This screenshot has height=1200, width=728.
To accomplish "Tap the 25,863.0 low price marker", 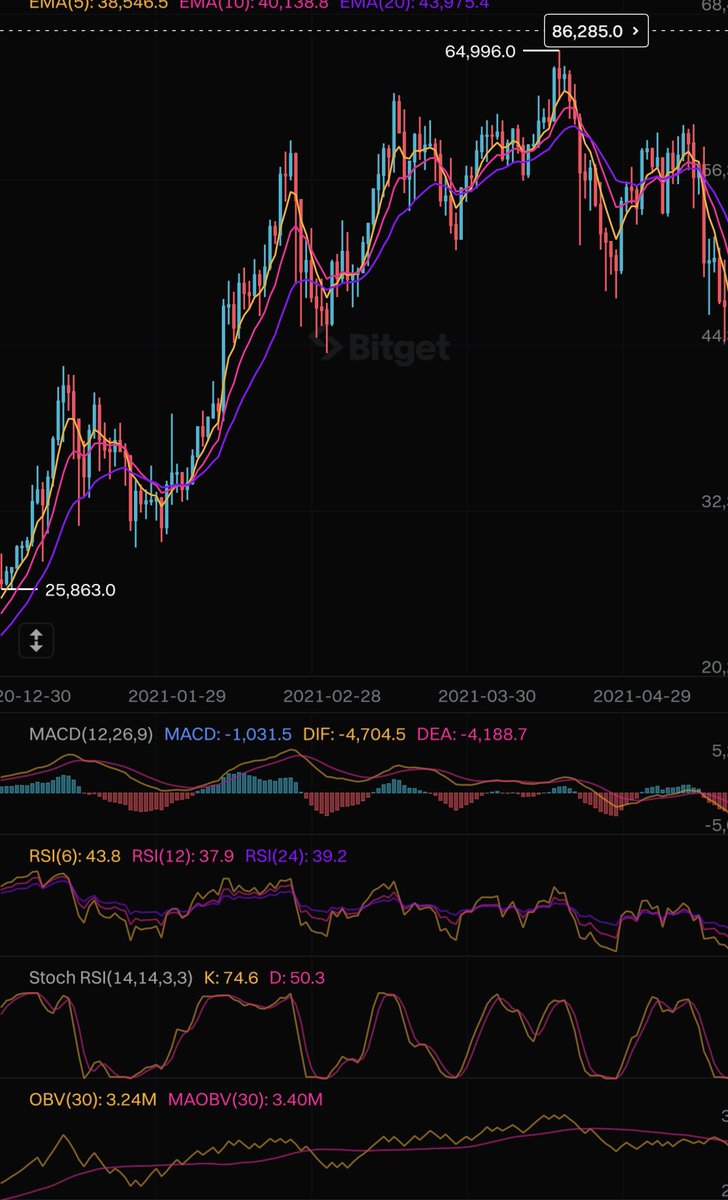I will [x=80, y=590].
